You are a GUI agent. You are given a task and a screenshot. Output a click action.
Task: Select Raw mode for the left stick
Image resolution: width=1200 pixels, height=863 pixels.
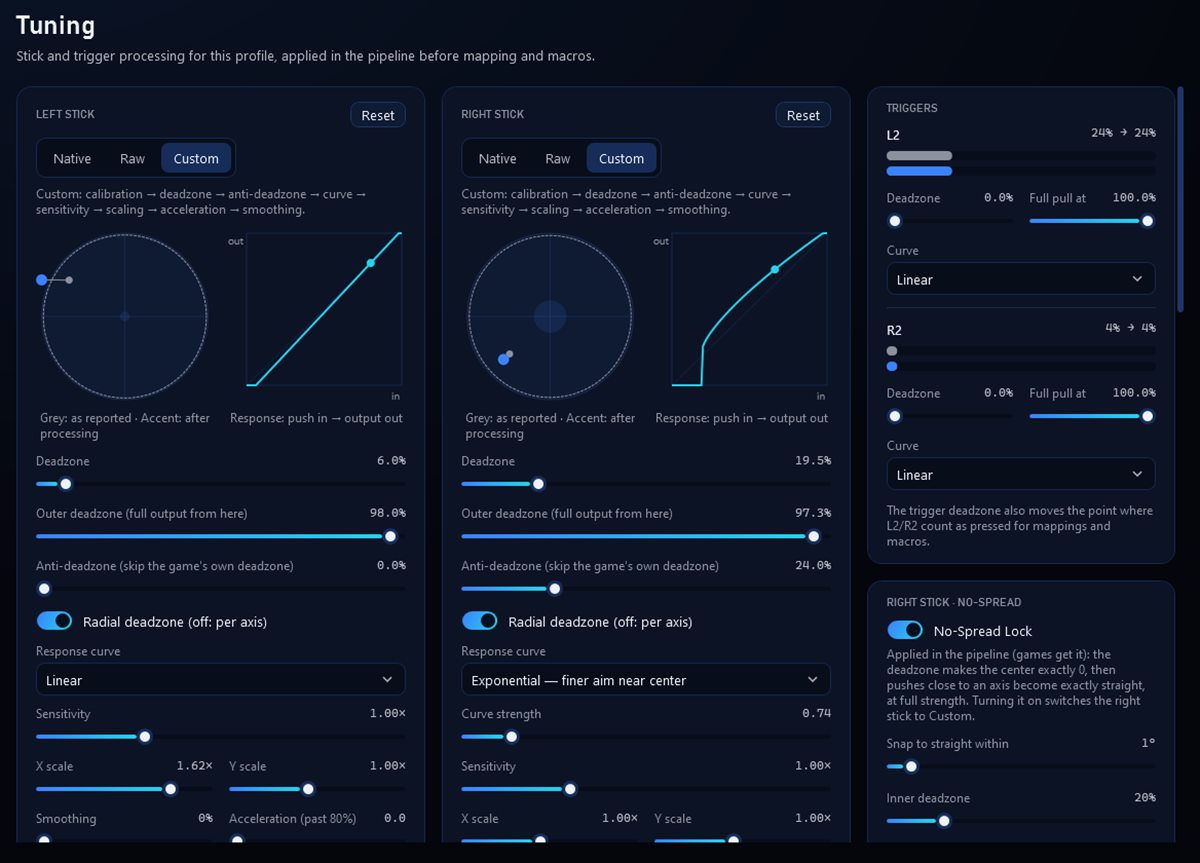coord(132,158)
